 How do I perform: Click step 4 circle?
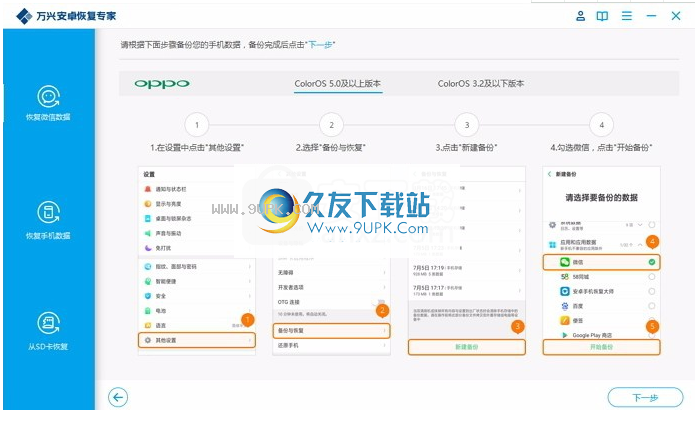(601, 125)
